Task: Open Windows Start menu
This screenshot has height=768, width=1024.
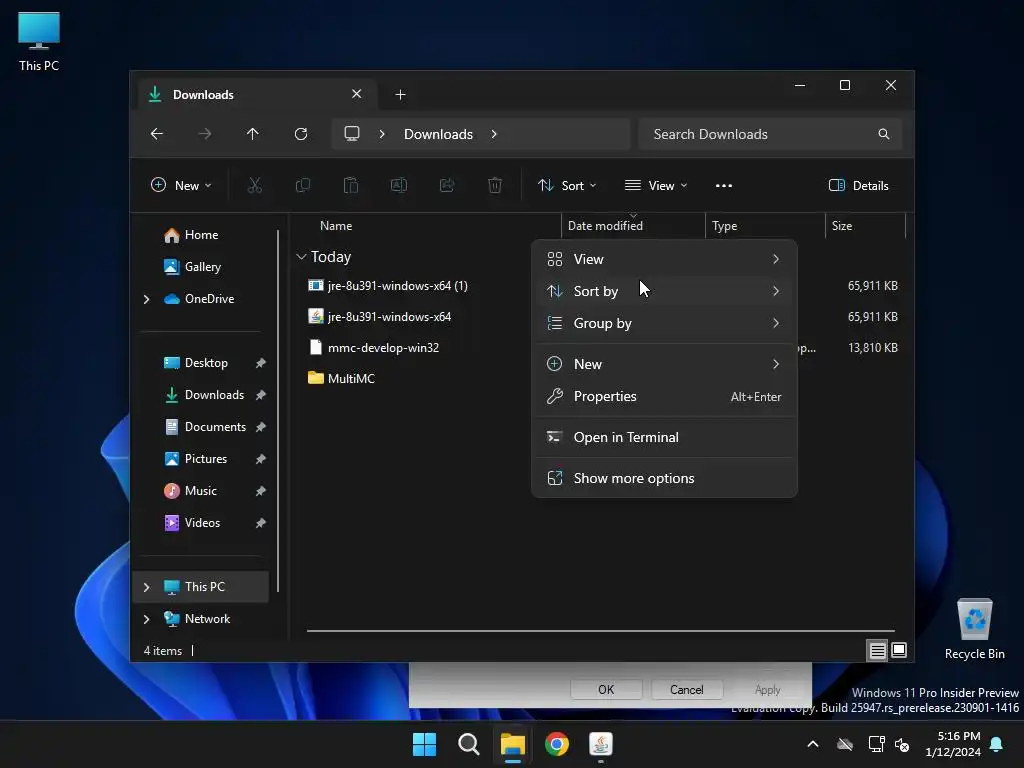Action: coord(424,744)
